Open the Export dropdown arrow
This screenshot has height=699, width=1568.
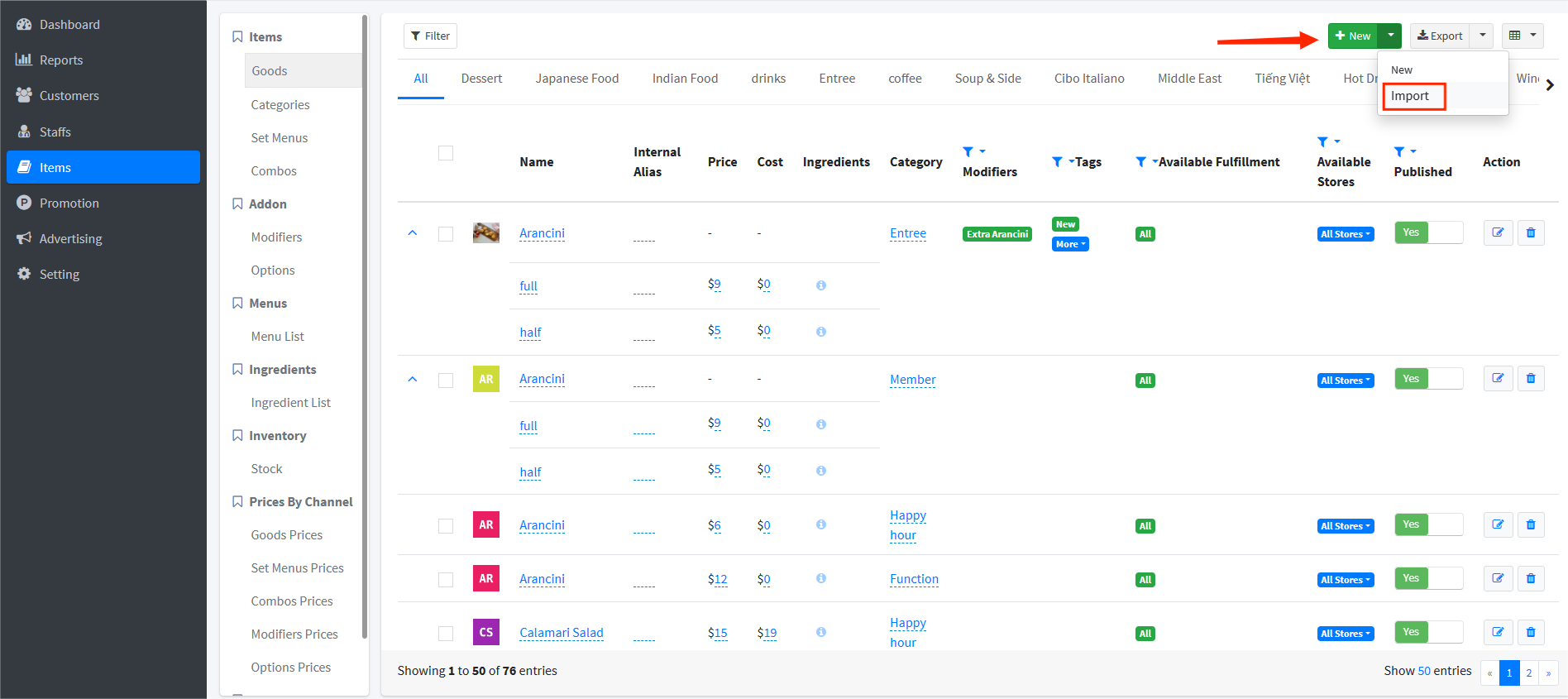click(x=1482, y=36)
